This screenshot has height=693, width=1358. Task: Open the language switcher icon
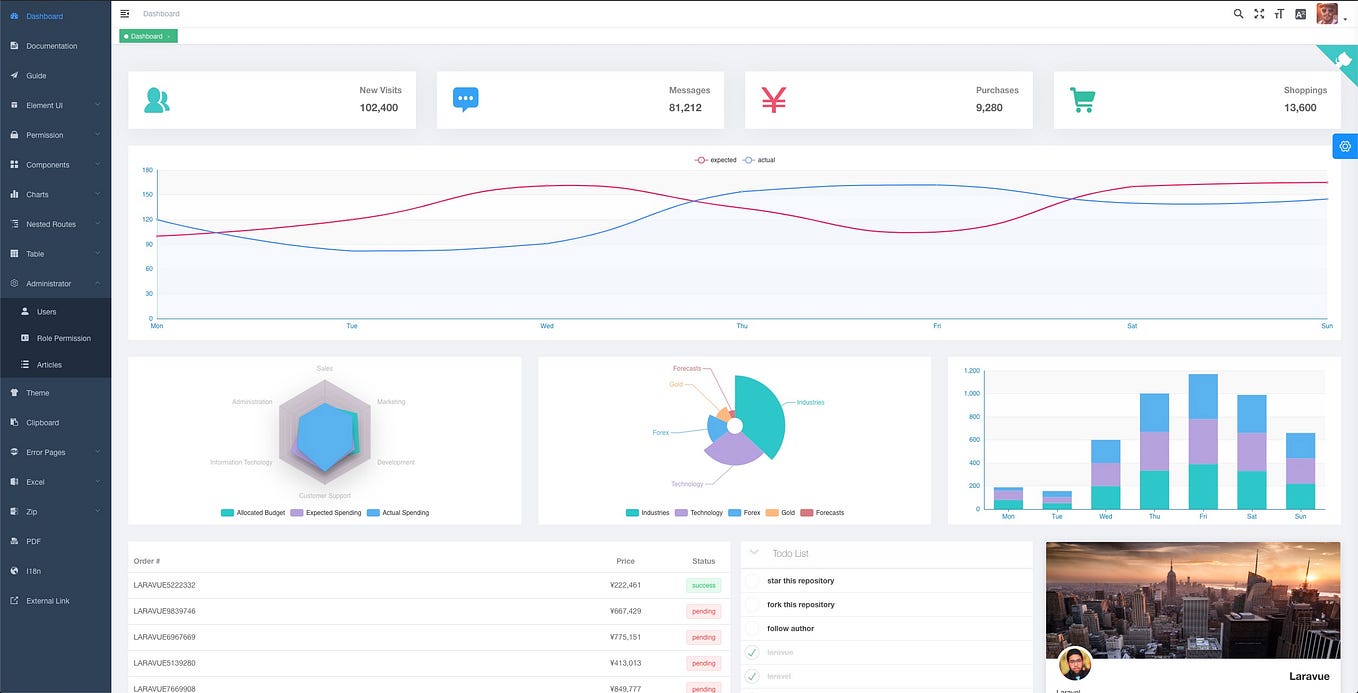pyautogui.click(x=1300, y=13)
